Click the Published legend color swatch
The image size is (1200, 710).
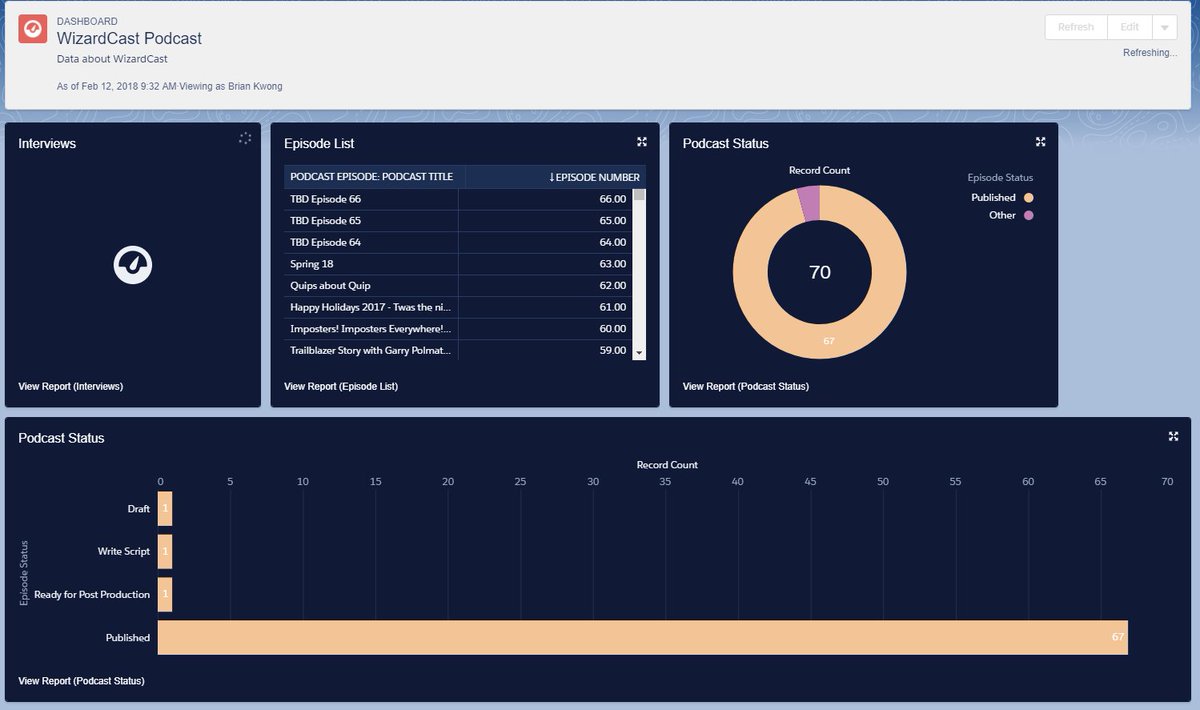tap(1028, 198)
